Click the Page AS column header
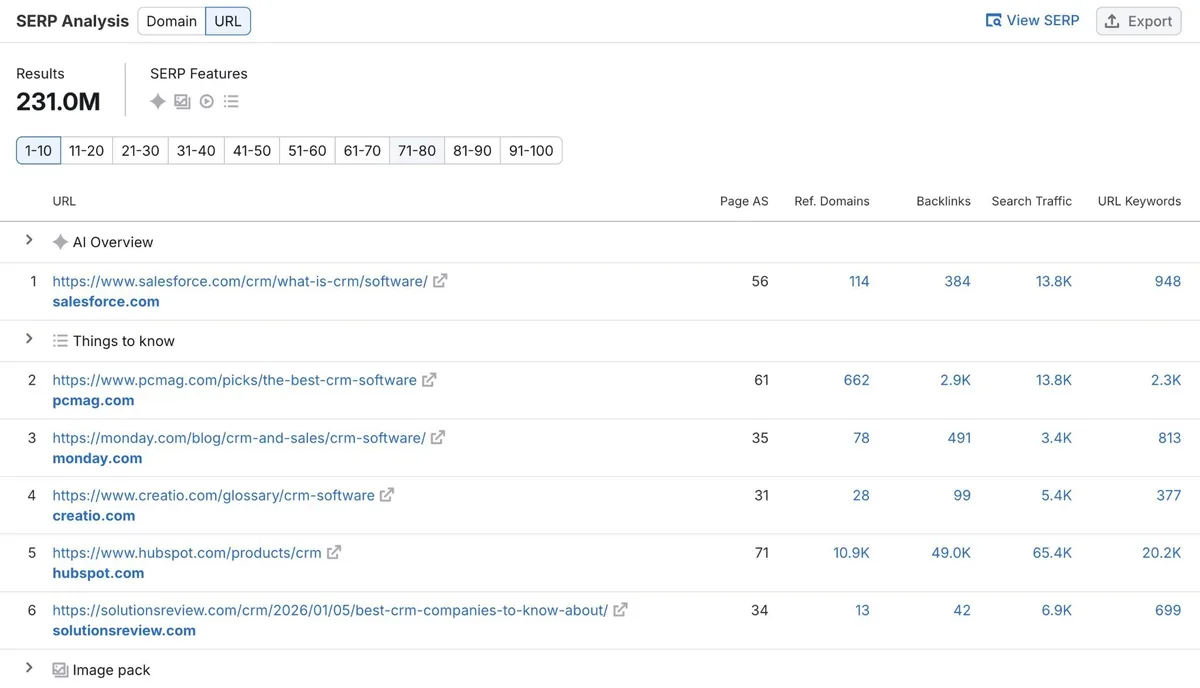This screenshot has width=1200, height=688. tap(744, 201)
